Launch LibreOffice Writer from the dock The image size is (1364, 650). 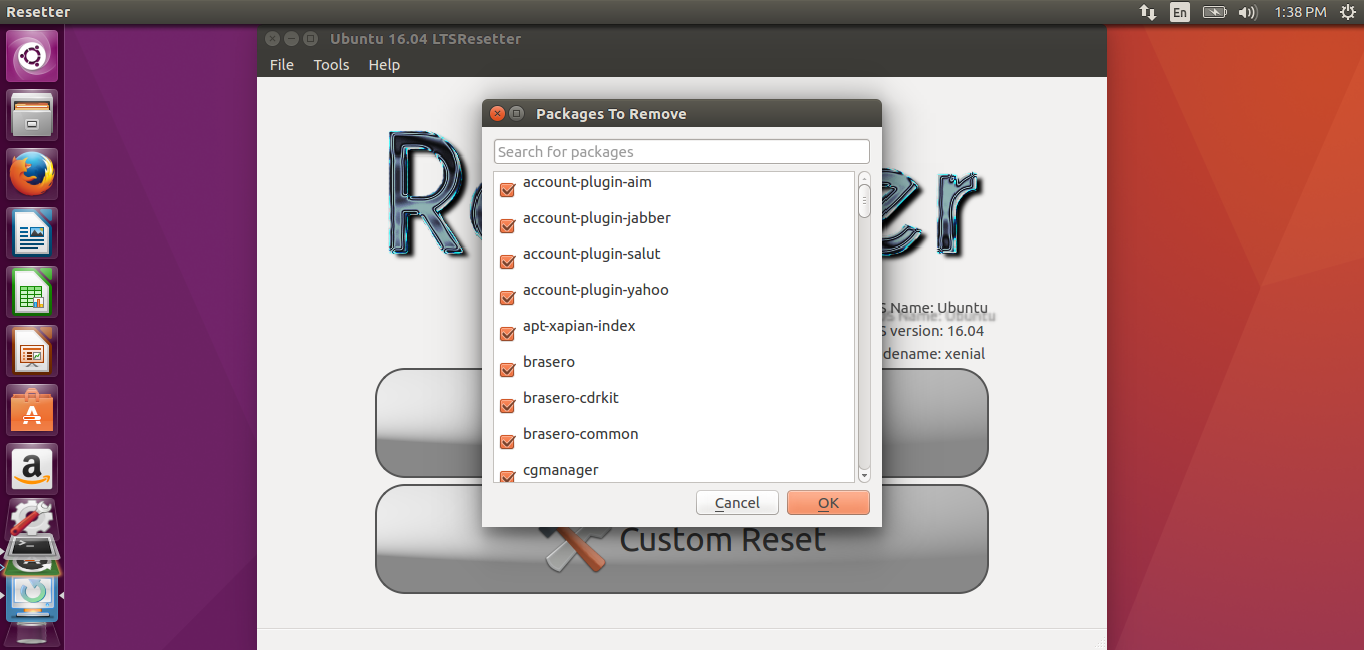pyautogui.click(x=33, y=233)
